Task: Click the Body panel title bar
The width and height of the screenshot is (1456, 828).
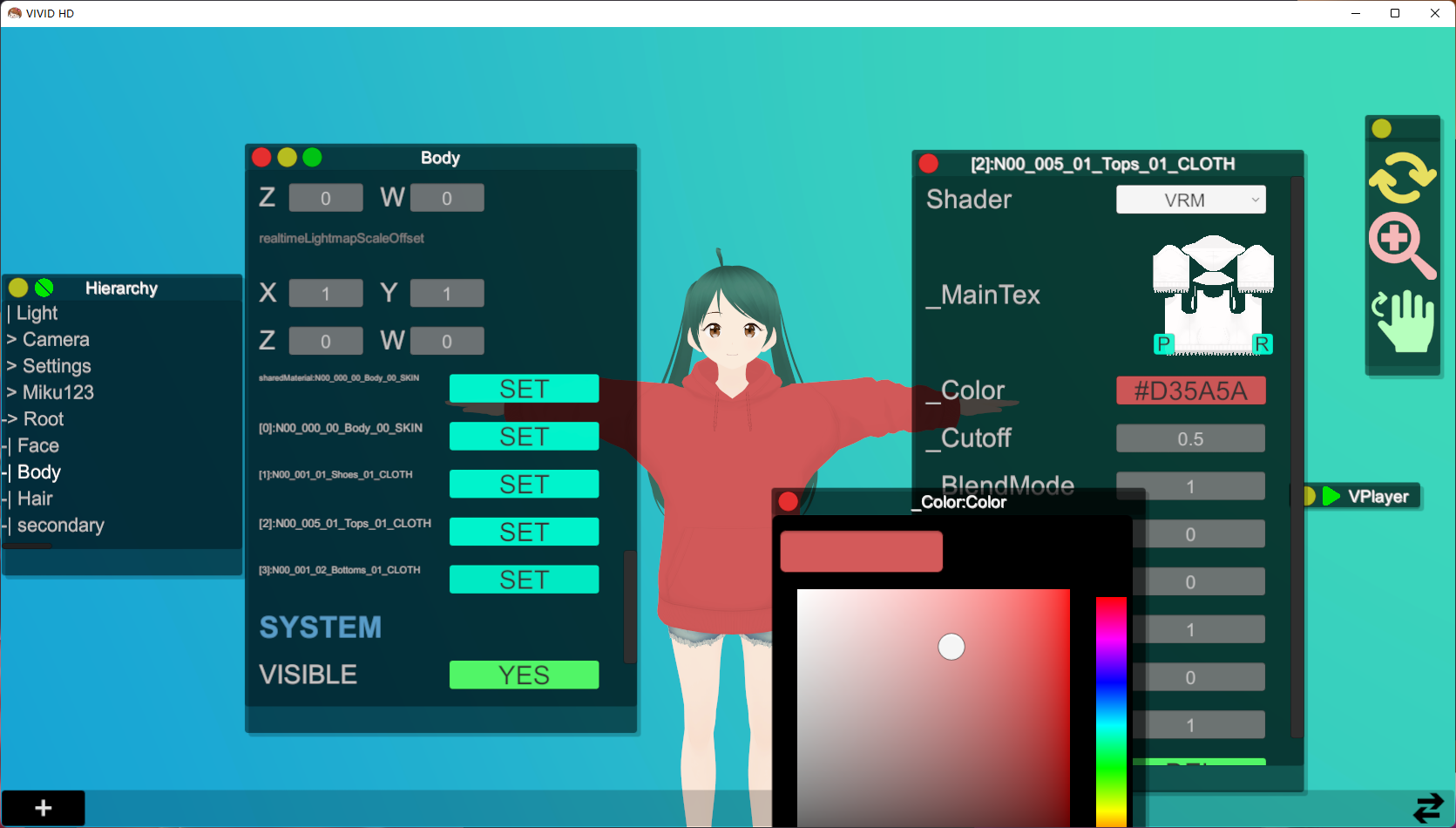Action: (441, 158)
